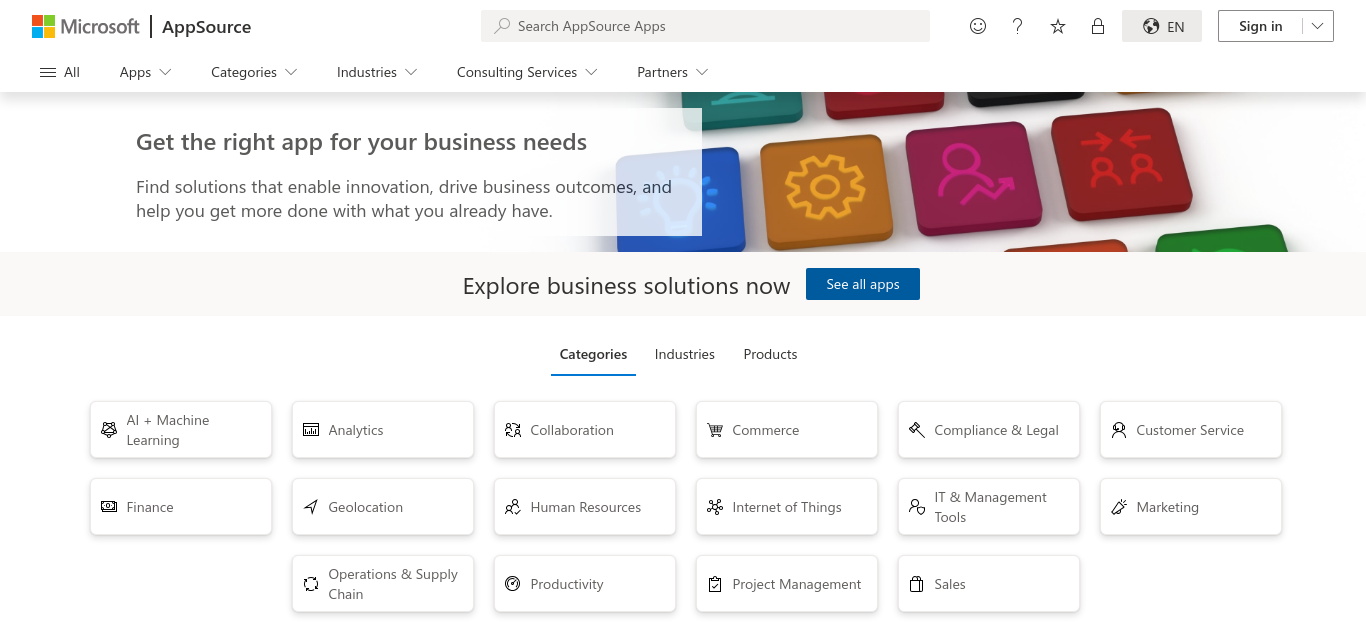Expand the Sign in dropdown arrow

point(1318,26)
